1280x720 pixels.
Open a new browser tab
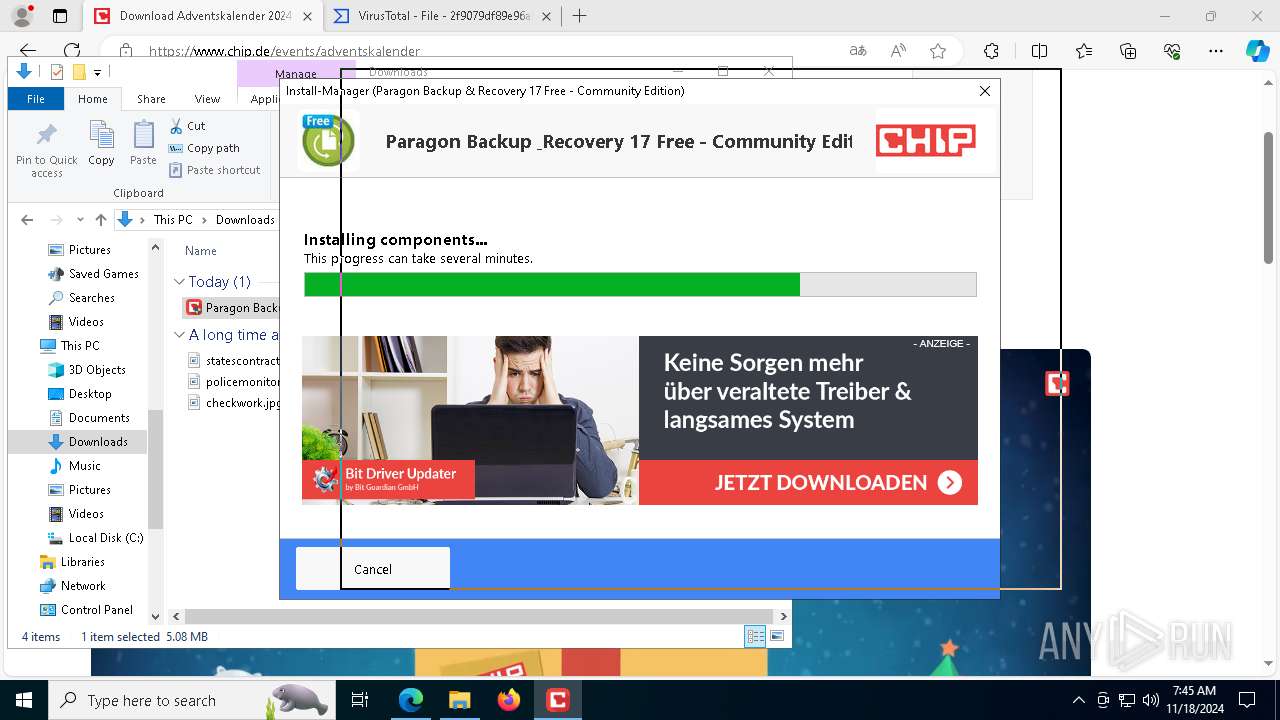[x=579, y=16]
